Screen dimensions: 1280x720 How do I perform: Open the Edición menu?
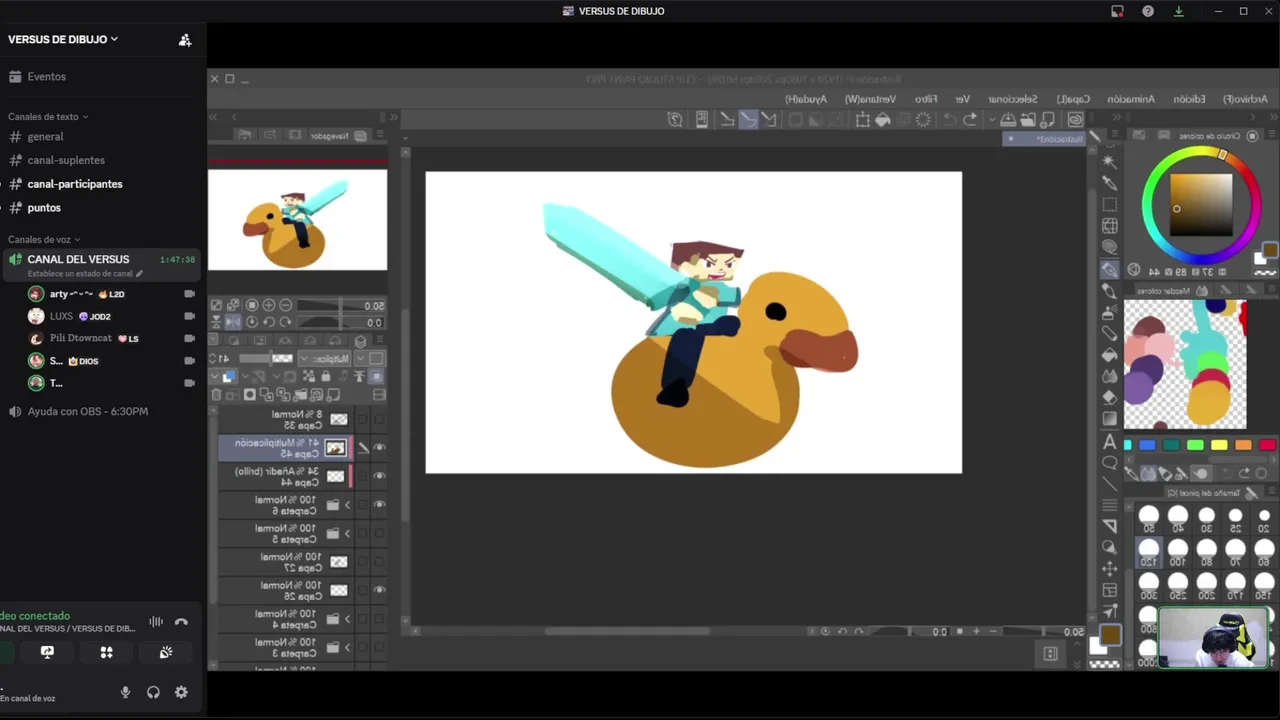1189,99
